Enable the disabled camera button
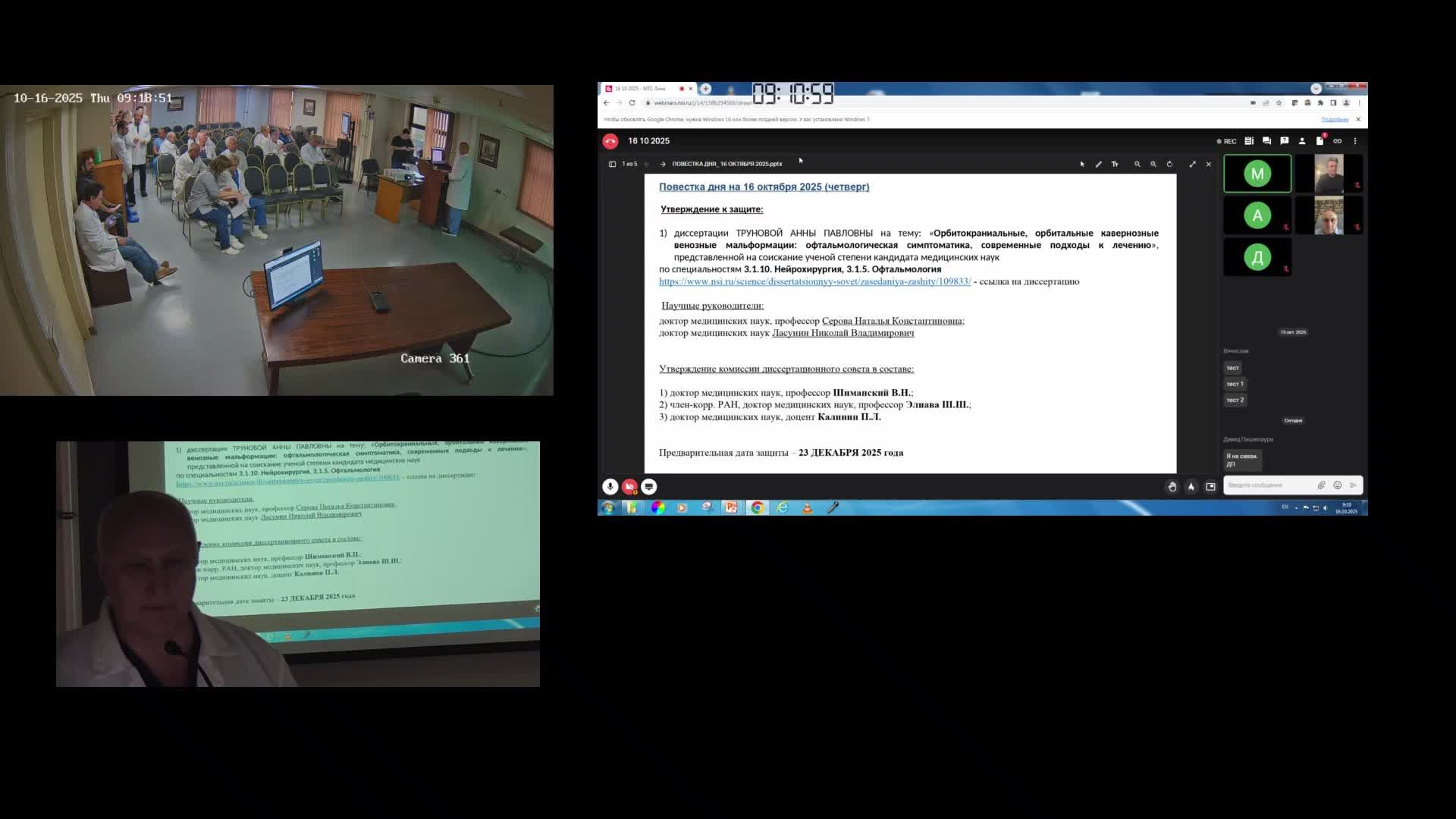This screenshot has height=819, width=1456. [629, 487]
